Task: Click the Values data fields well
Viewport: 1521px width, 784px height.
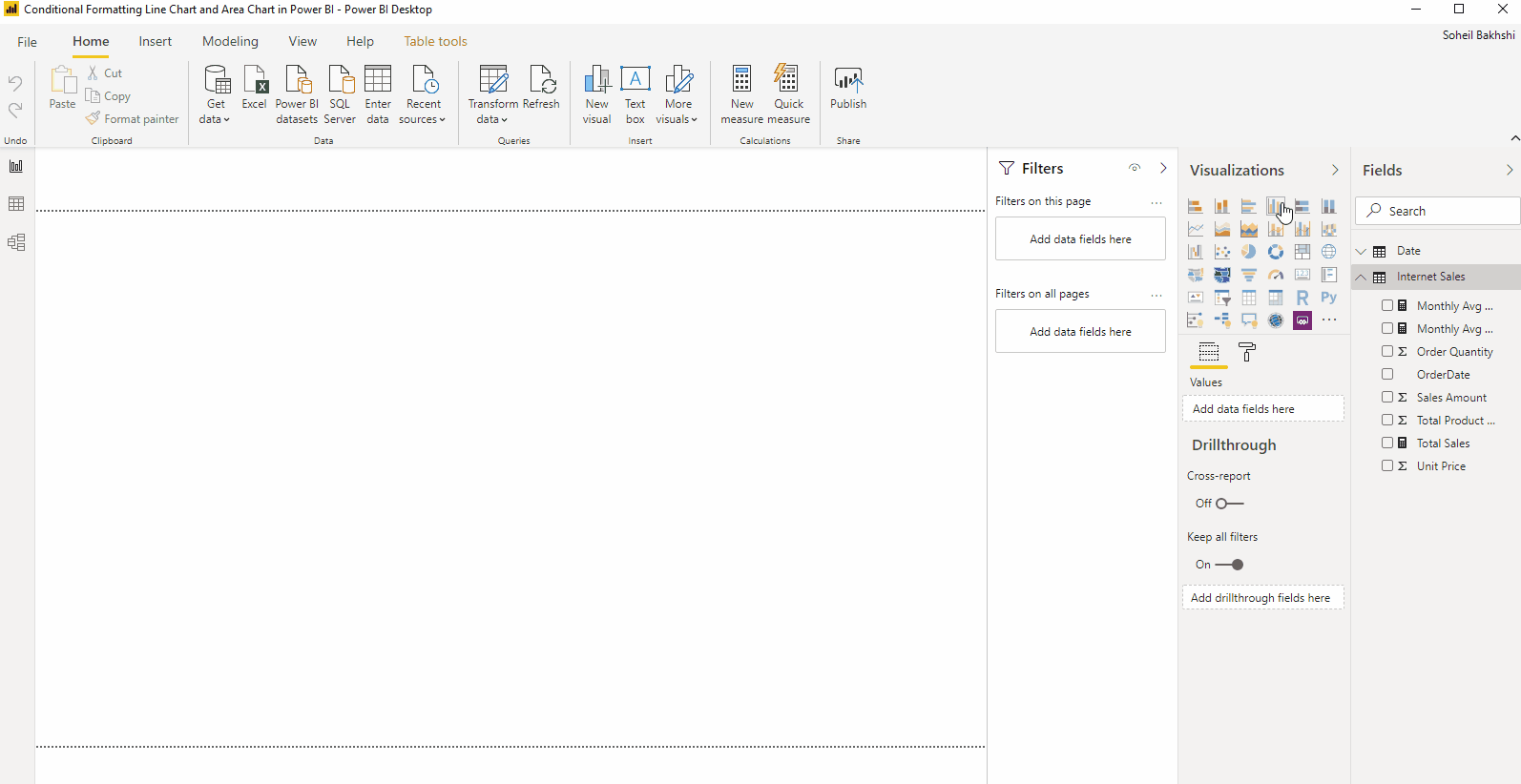Action: coord(1262,408)
